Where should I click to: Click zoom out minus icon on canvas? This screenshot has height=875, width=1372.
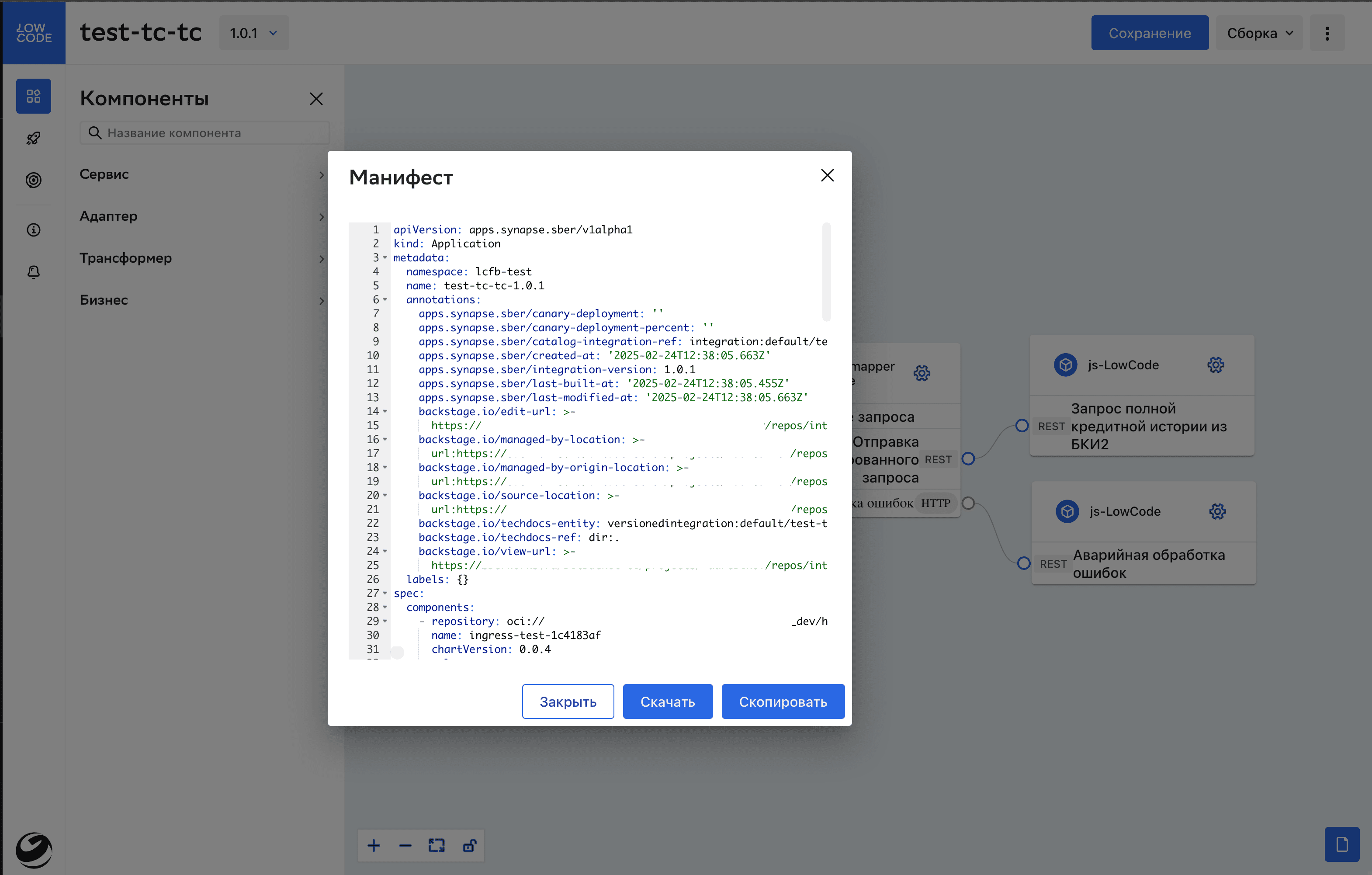tap(405, 845)
